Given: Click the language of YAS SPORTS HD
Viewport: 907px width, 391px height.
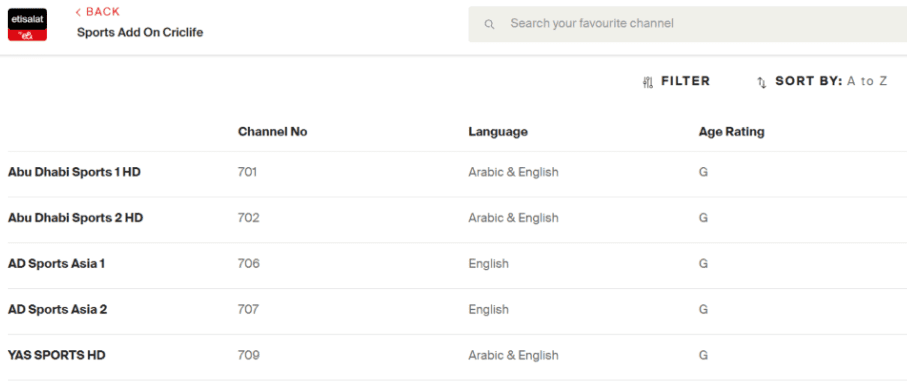Looking at the screenshot, I should coord(514,355).
